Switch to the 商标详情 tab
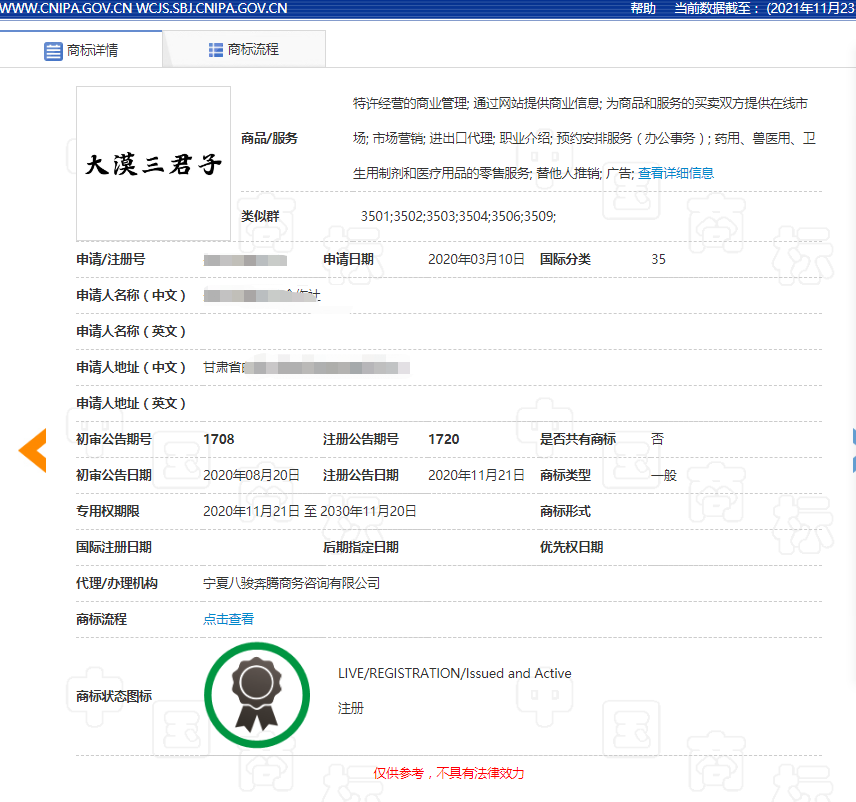The image size is (856, 802). click(x=81, y=50)
